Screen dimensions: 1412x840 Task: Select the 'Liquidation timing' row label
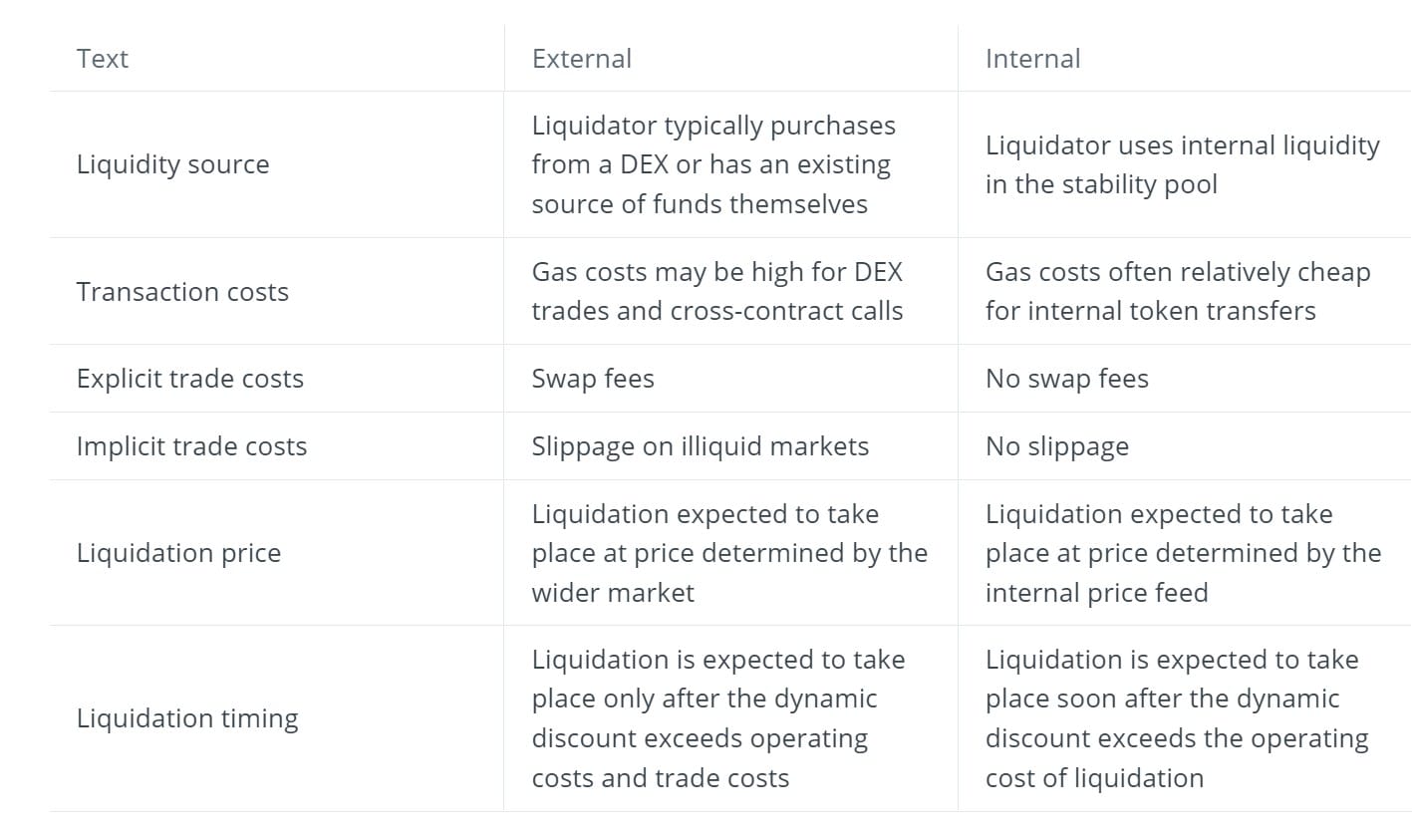click(187, 718)
